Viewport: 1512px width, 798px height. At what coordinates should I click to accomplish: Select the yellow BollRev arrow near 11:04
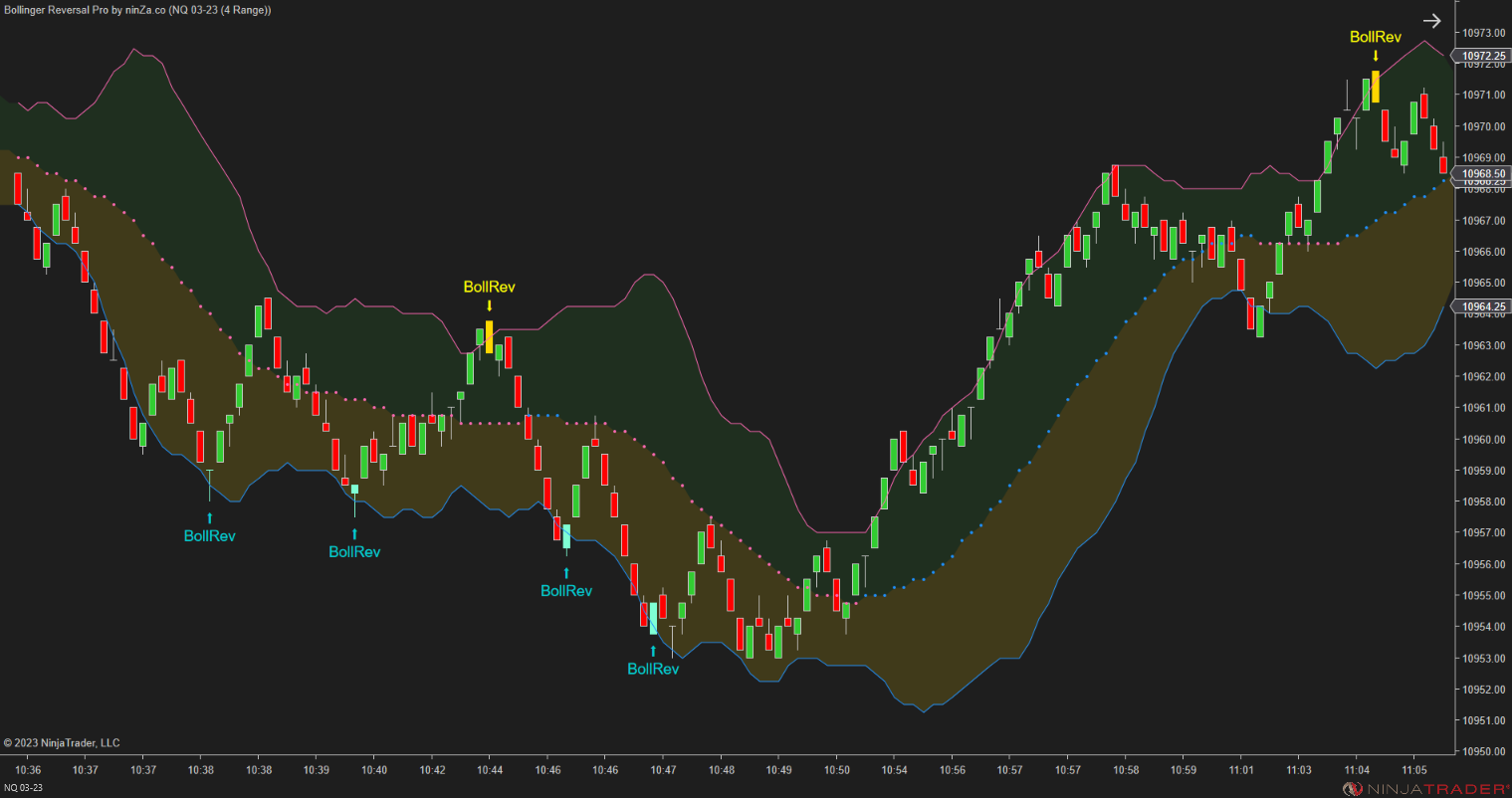pos(1374,54)
